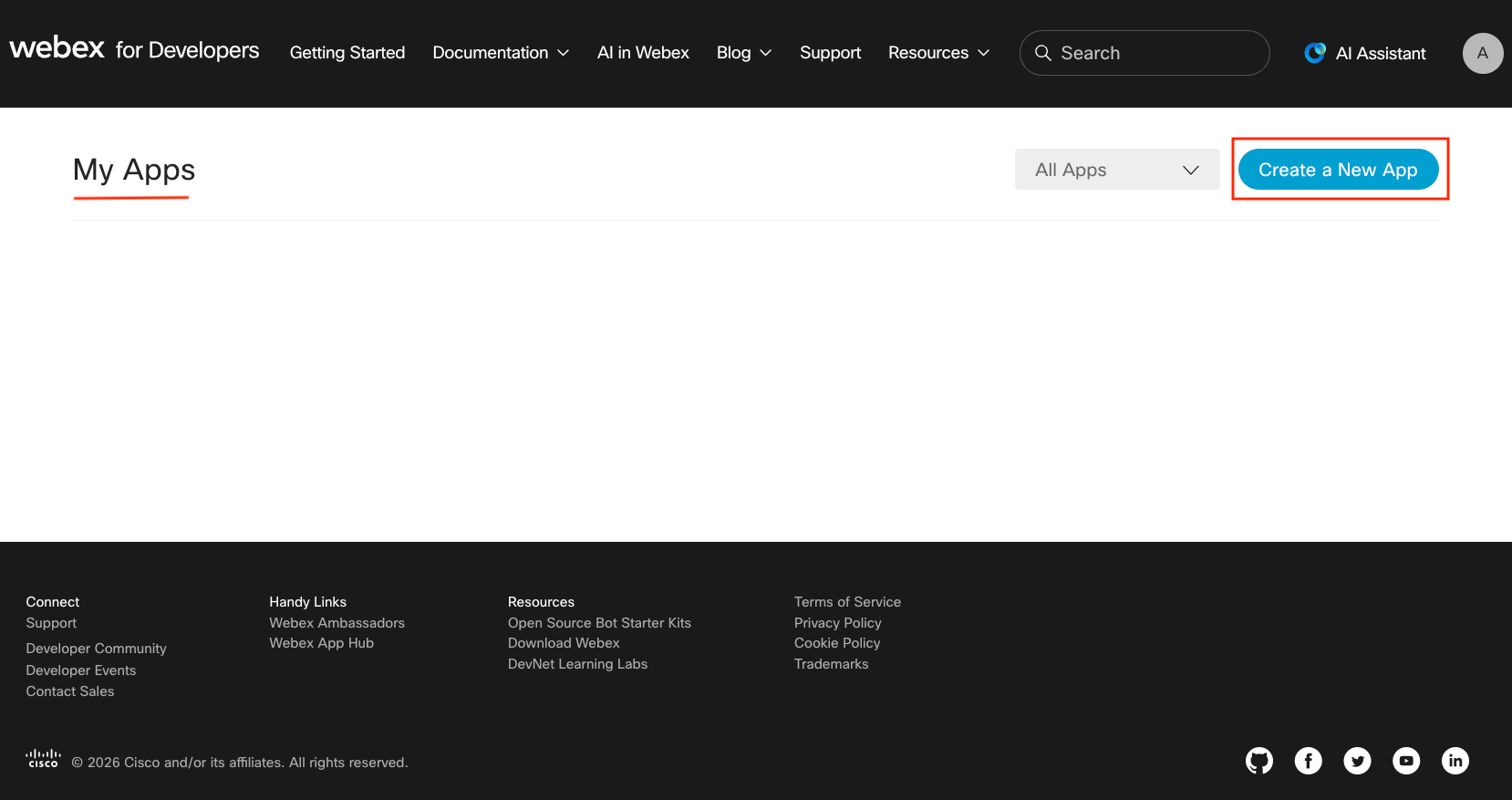Open the footer Support link
The height and width of the screenshot is (800, 1512).
click(51, 623)
